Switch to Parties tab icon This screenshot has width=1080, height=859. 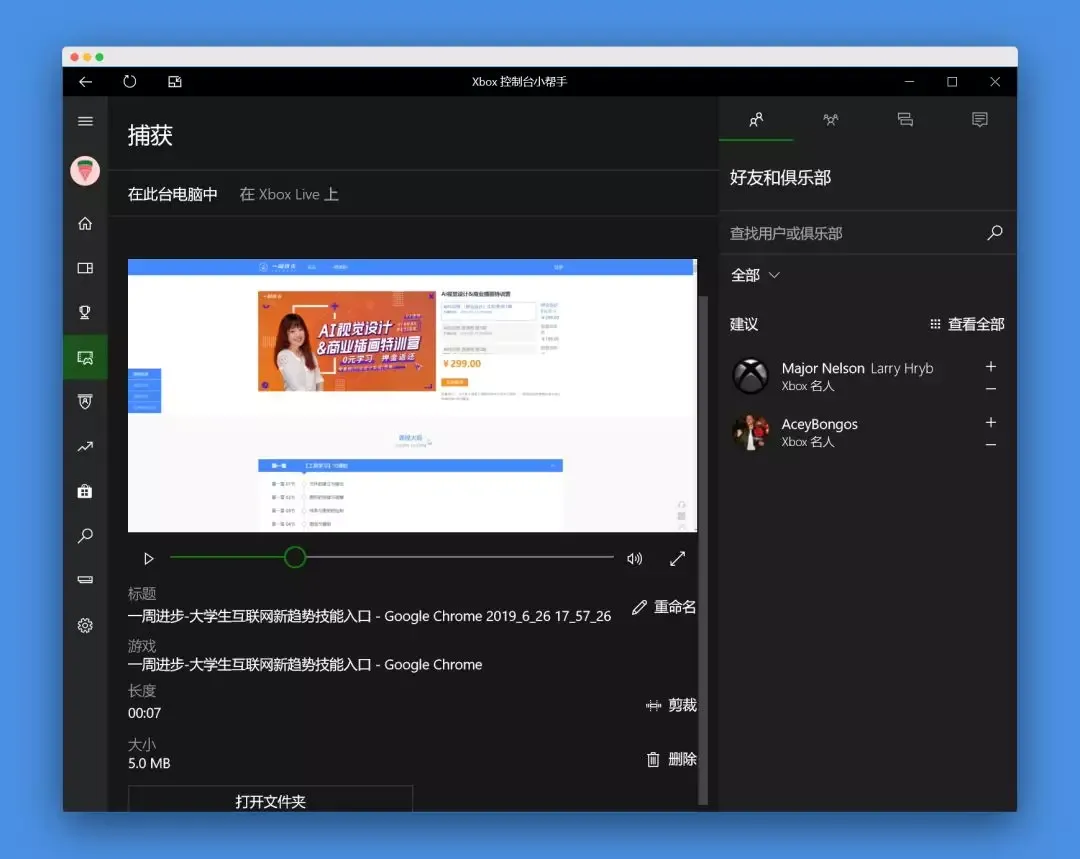[831, 120]
